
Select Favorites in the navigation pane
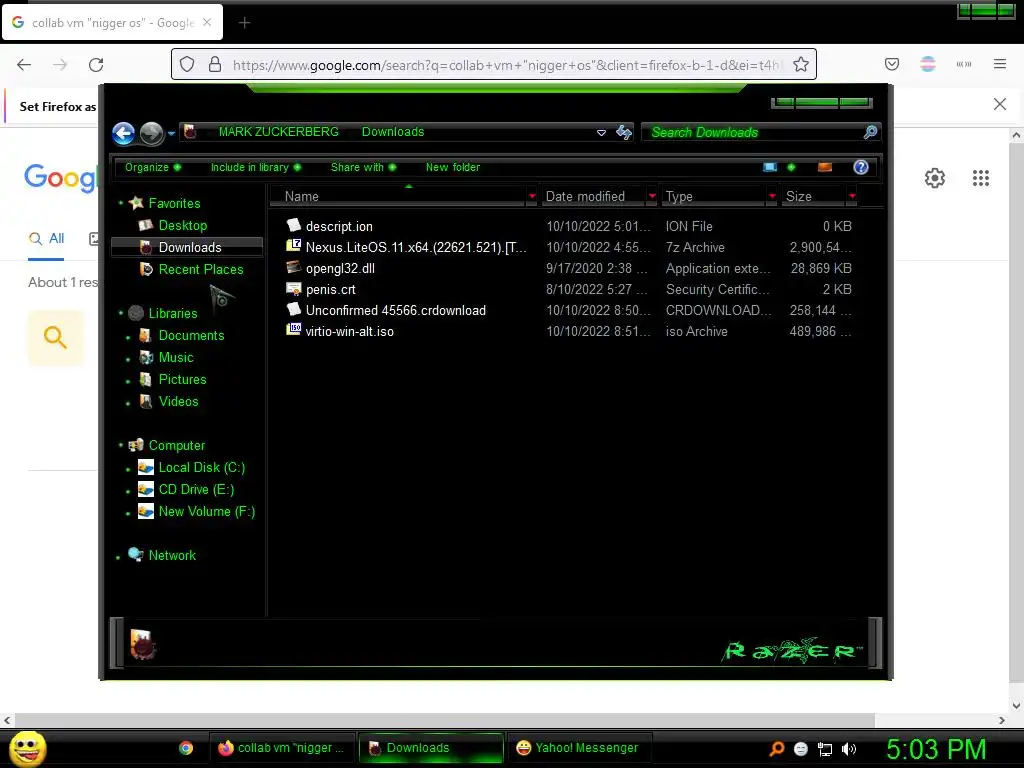click(x=174, y=203)
